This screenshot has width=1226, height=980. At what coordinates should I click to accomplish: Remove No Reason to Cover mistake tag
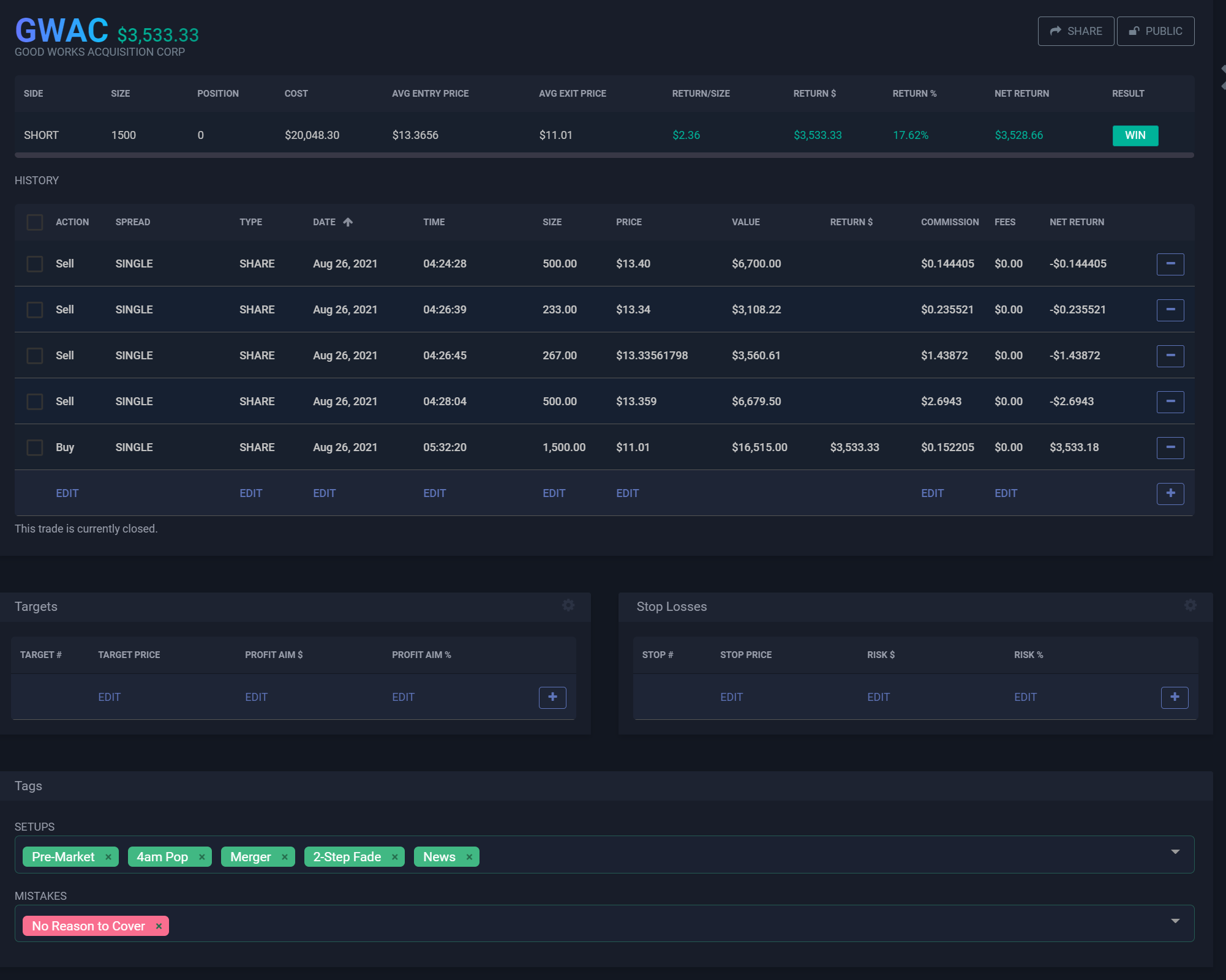159,926
